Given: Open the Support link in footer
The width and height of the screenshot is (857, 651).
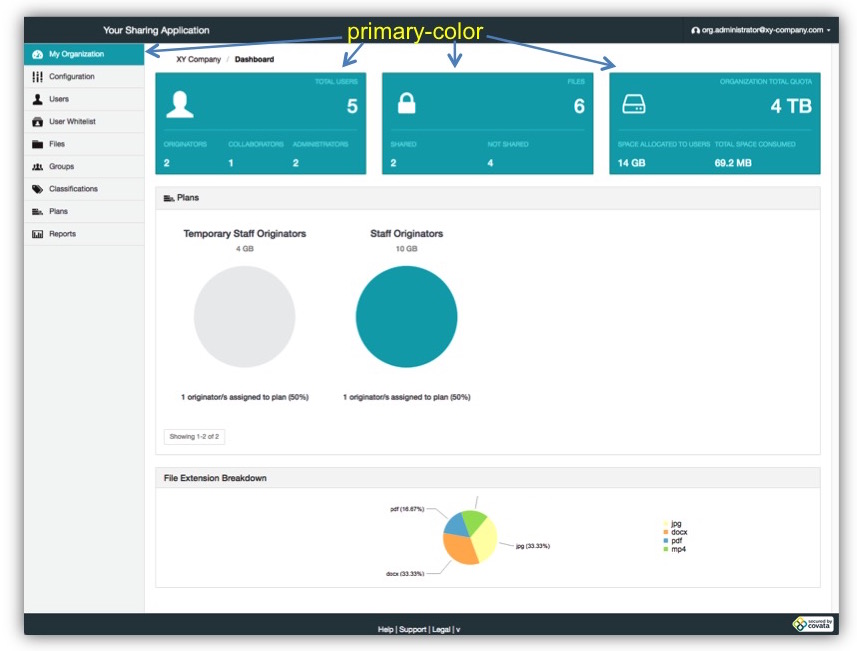Looking at the screenshot, I should point(414,629).
